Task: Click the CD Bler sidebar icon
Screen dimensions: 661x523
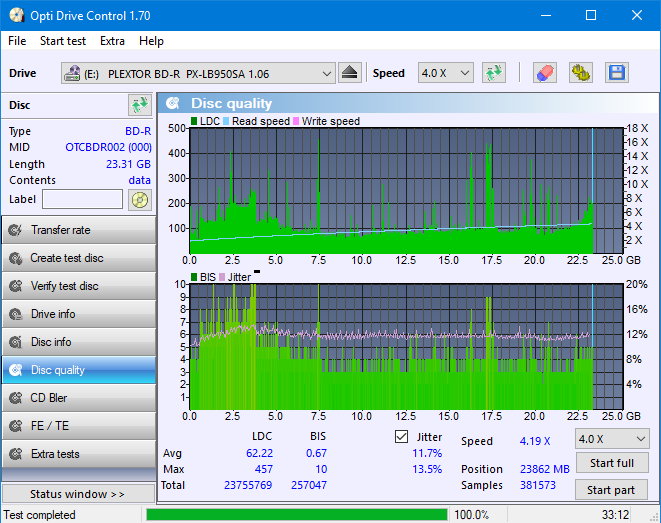Action: (x=16, y=398)
